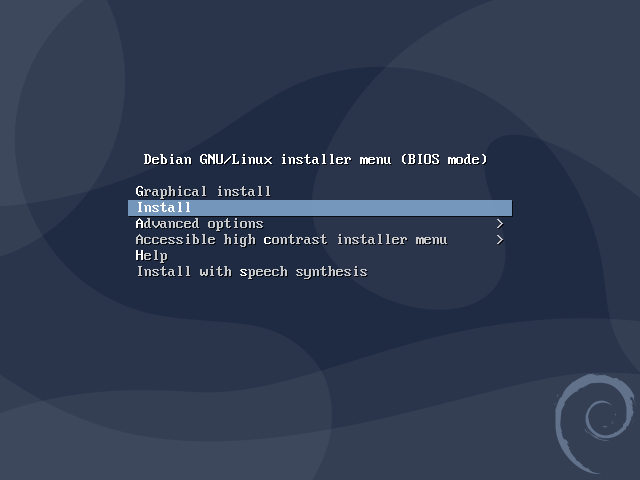Click the words 'high contrast' in menu
Viewport: 640px width, 480px height.
(275, 240)
